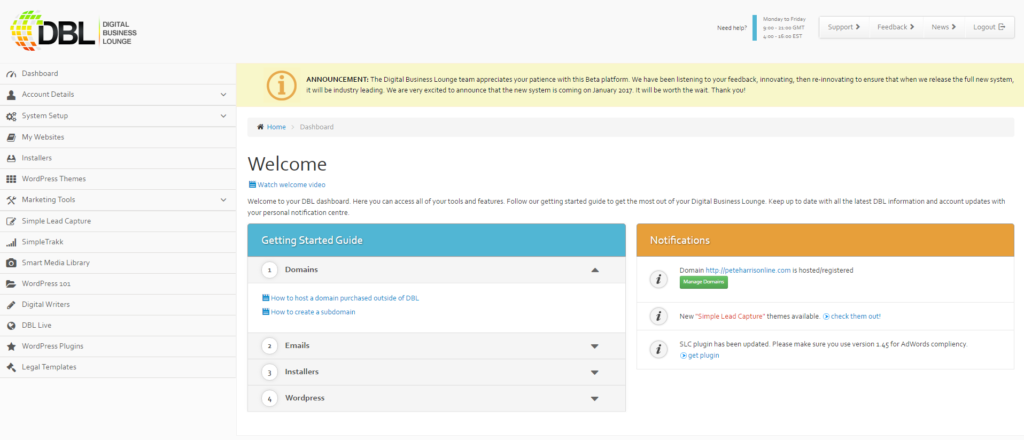The width and height of the screenshot is (1024, 440).
Task: Click the info icon beside domain notification
Action: [x=659, y=279]
